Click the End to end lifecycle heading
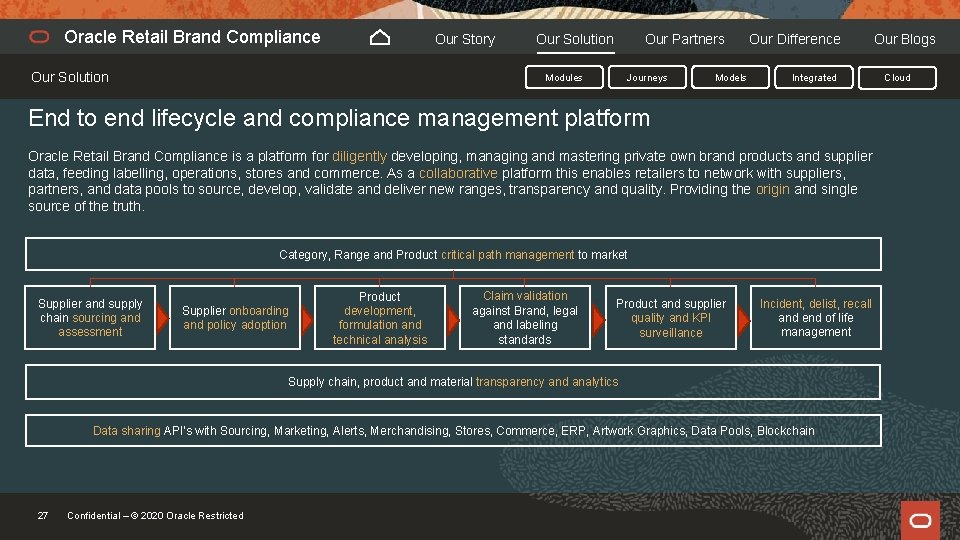This screenshot has height=540, width=960. tap(339, 118)
